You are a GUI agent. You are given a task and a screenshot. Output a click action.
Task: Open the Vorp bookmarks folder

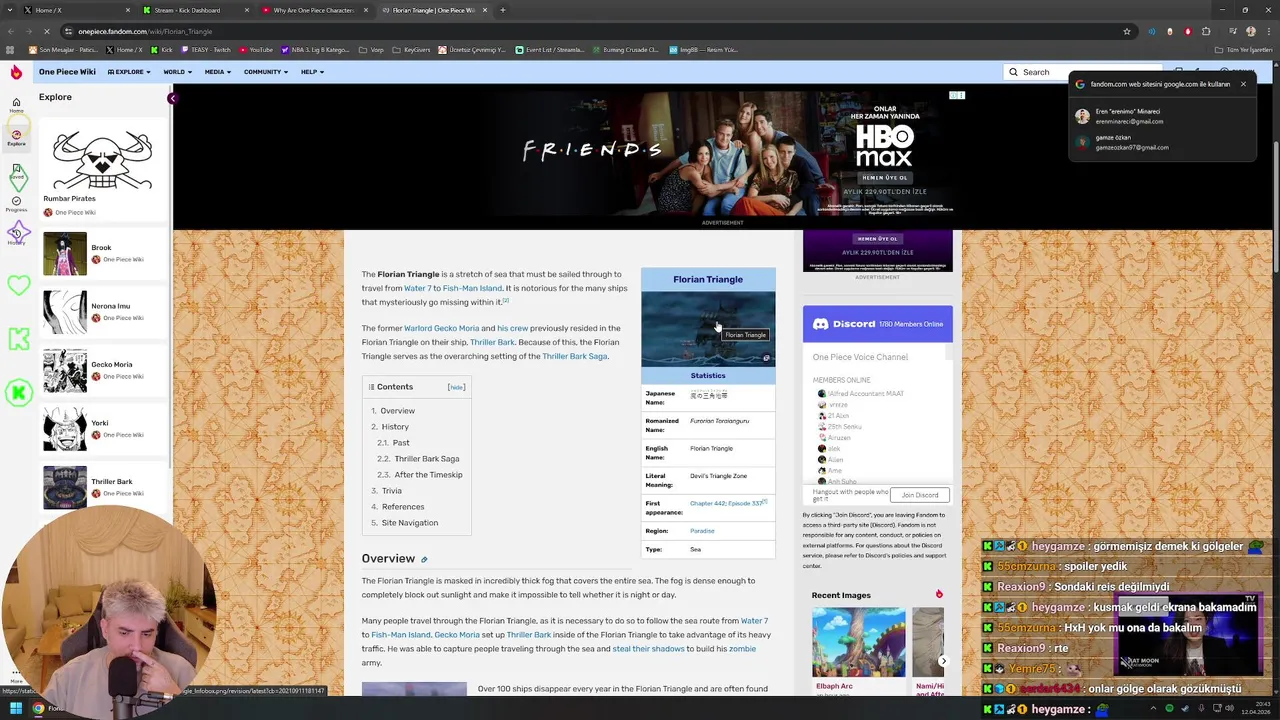click(x=372, y=49)
